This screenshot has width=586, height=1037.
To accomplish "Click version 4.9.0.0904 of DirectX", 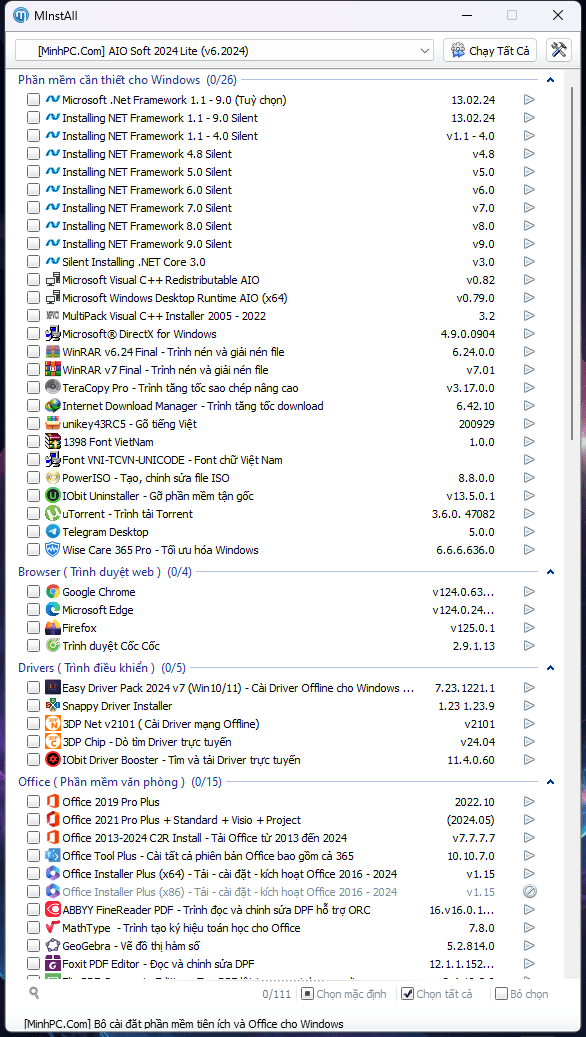I will (x=468, y=334).
